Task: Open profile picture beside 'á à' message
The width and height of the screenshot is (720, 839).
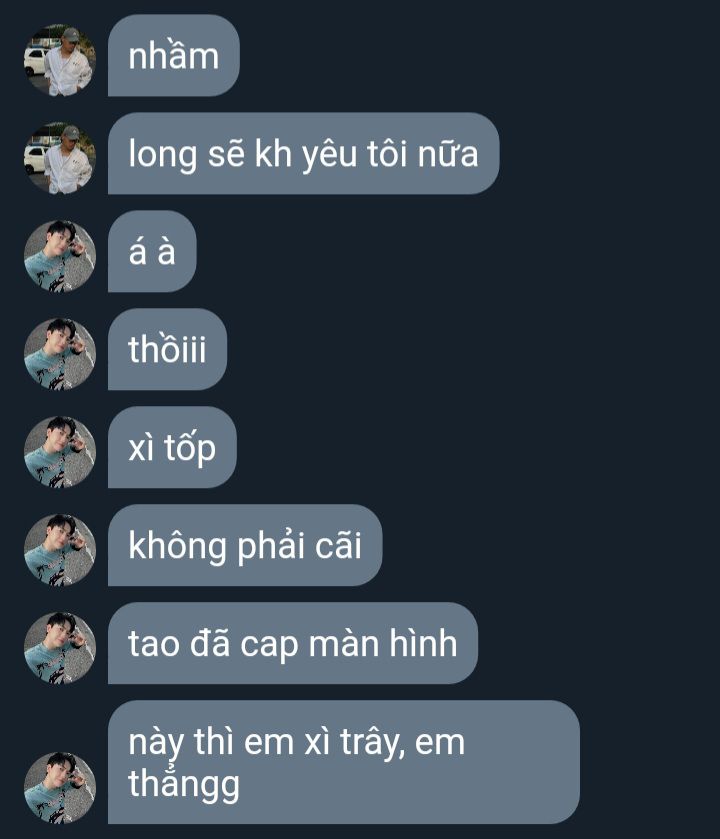Action: tap(60, 256)
